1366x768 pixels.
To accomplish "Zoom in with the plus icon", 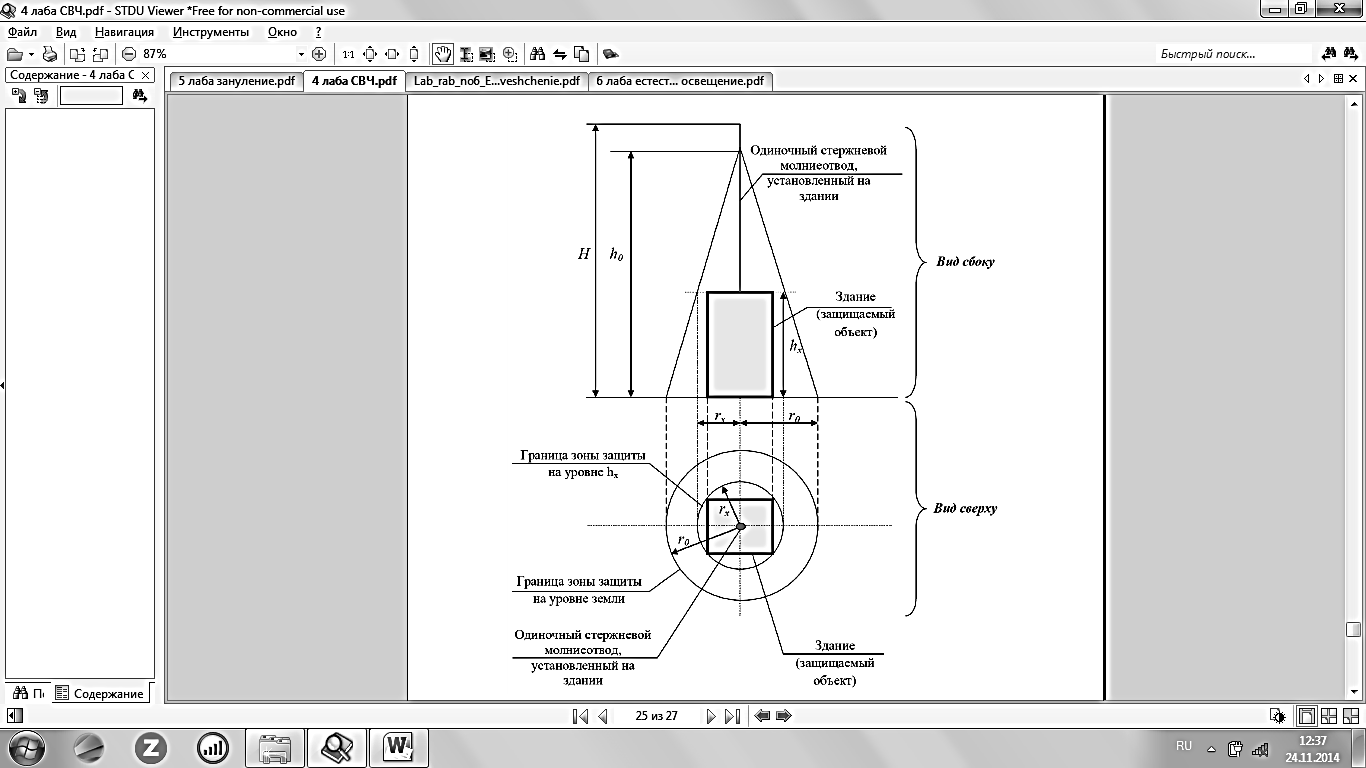I will coord(319,54).
